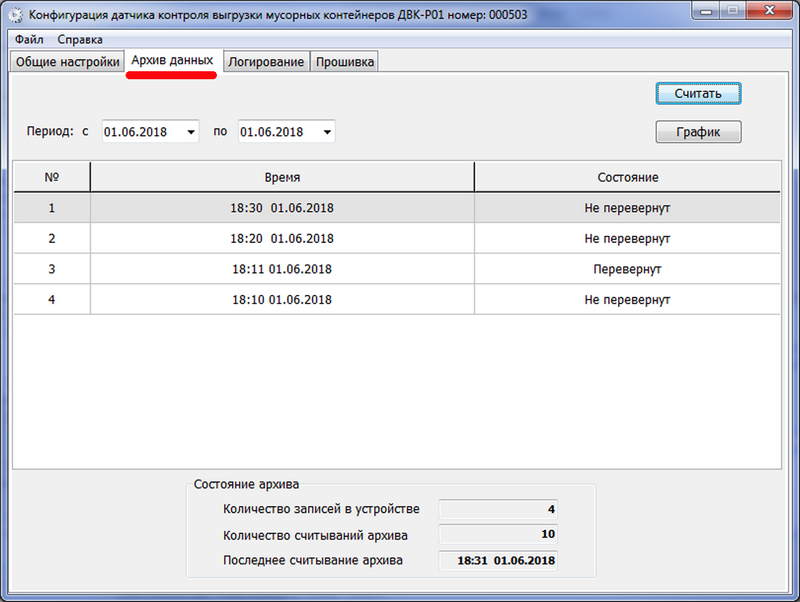Screen dimensions: 800x602
Task: Select the row with time 18:10 01.06.2018
Action: [x=397, y=299]
